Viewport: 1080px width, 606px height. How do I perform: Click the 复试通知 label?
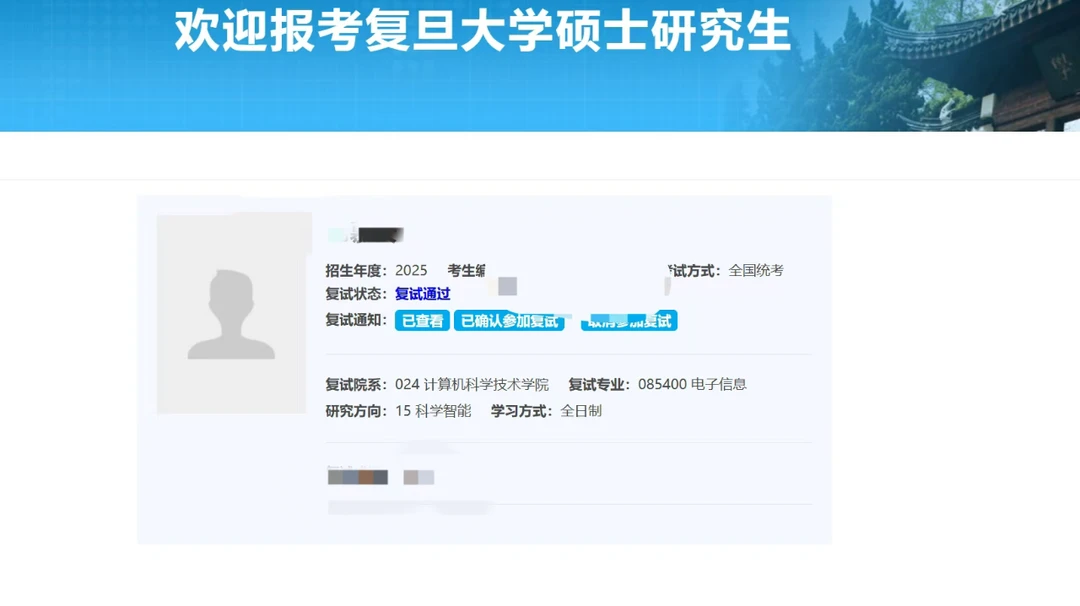pos(356,320)
